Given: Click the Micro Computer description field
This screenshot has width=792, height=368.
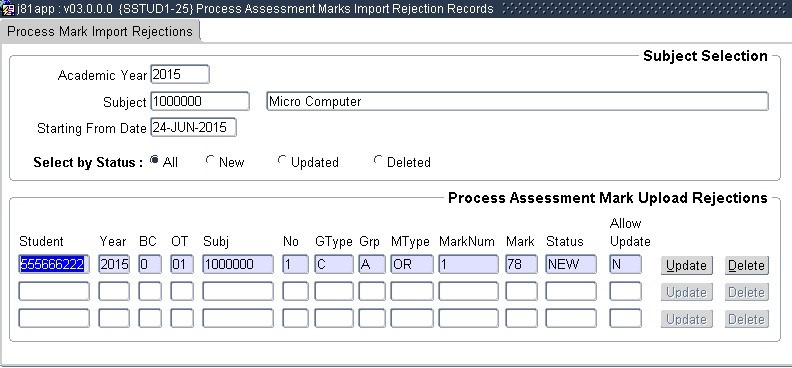Looking at the screenshot, I should pos(517,101).
